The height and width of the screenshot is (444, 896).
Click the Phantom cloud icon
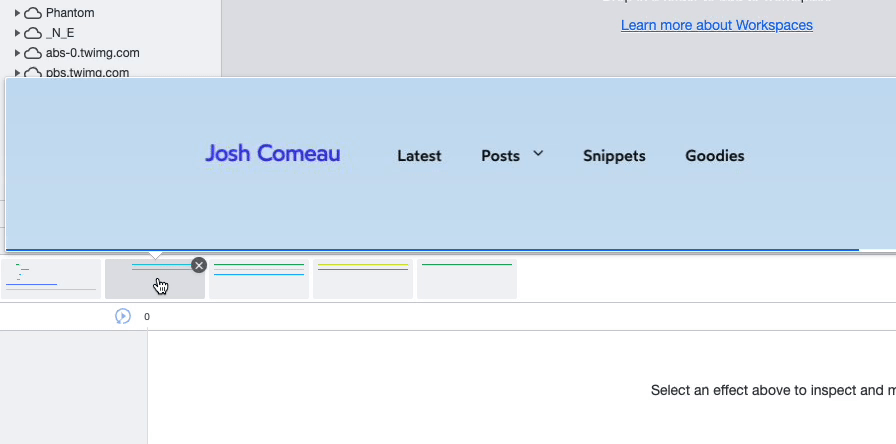pyautogui.click(x=33, y=13)
